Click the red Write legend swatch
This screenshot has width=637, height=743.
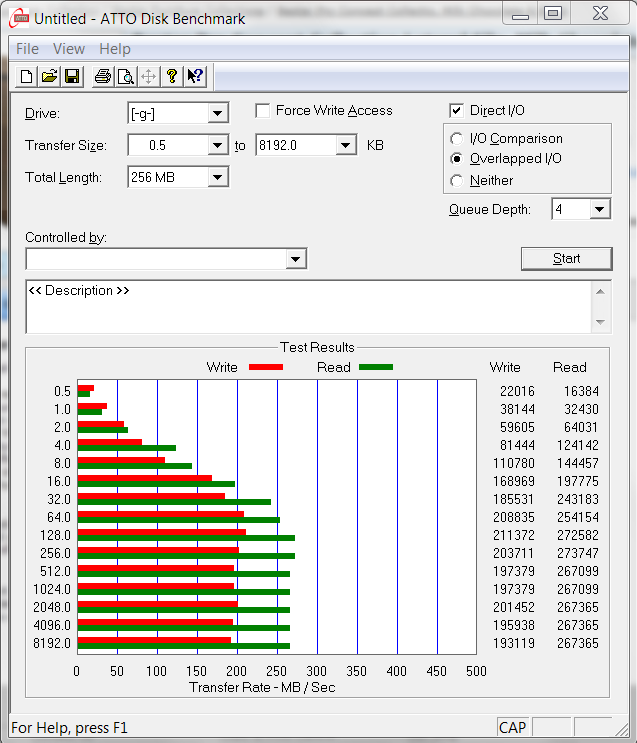pos(265,367)
